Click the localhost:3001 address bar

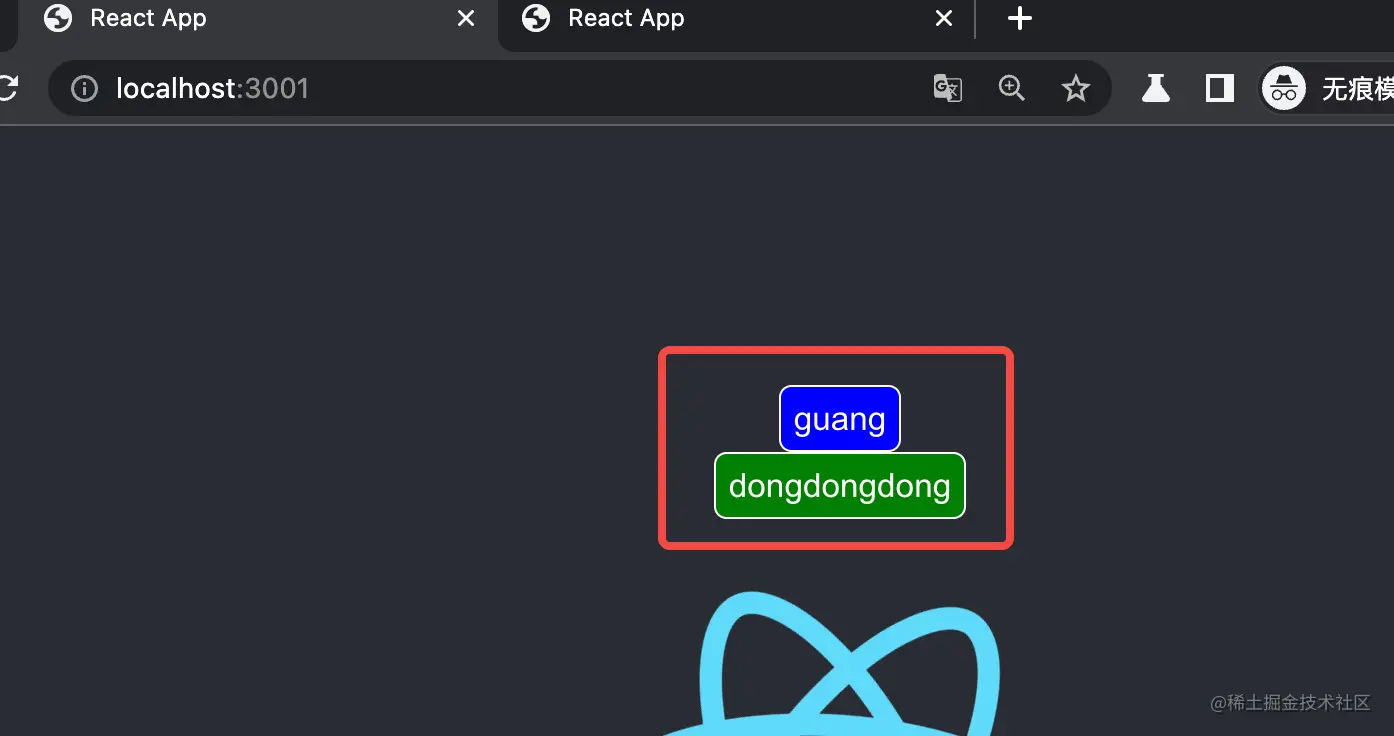(580, 88)
